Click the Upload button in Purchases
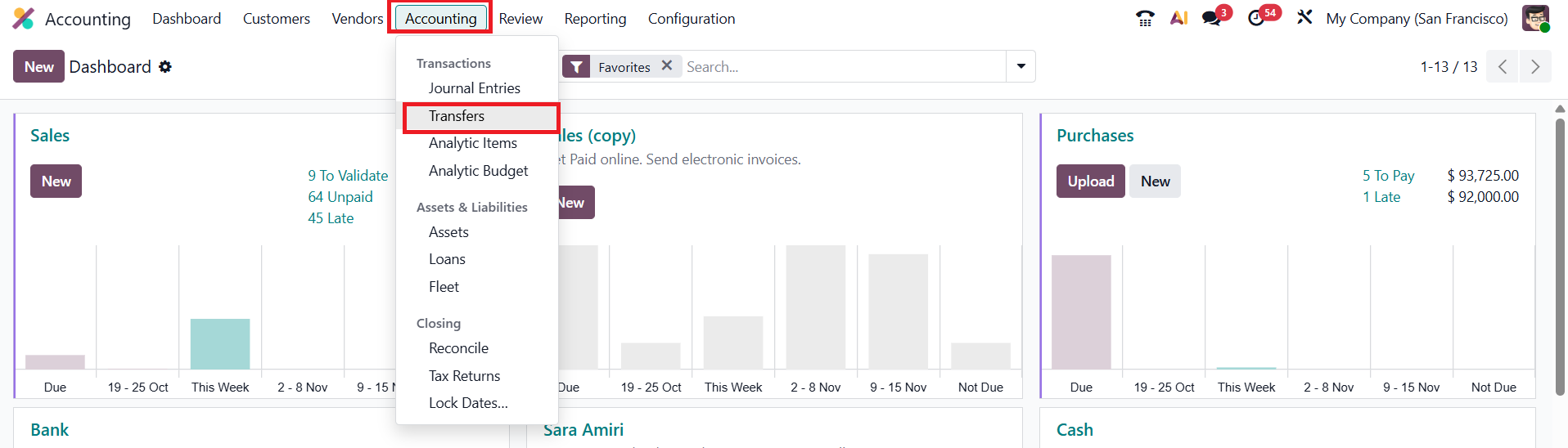The image size is (1568, 448). (x=1090, y=181)
